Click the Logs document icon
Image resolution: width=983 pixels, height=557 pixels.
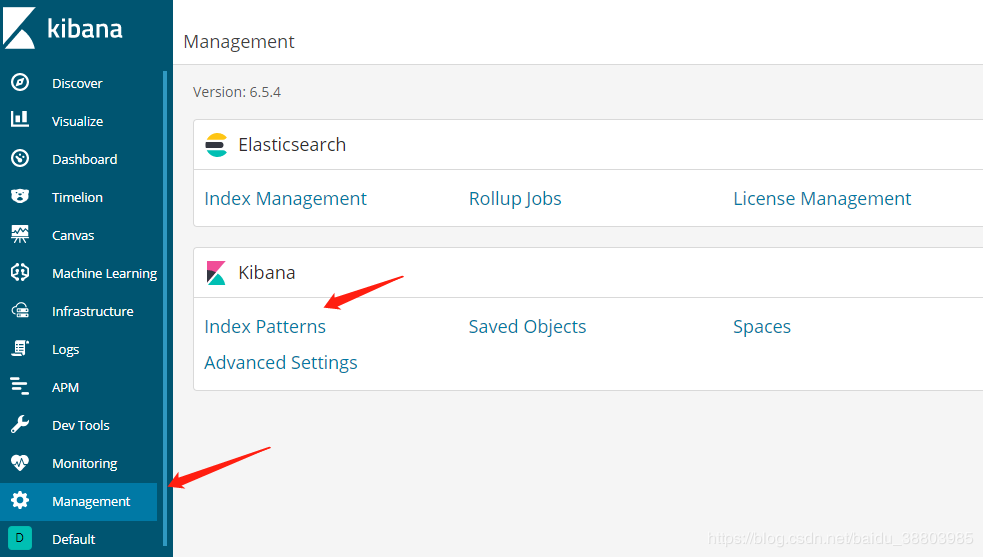point(20,348)
